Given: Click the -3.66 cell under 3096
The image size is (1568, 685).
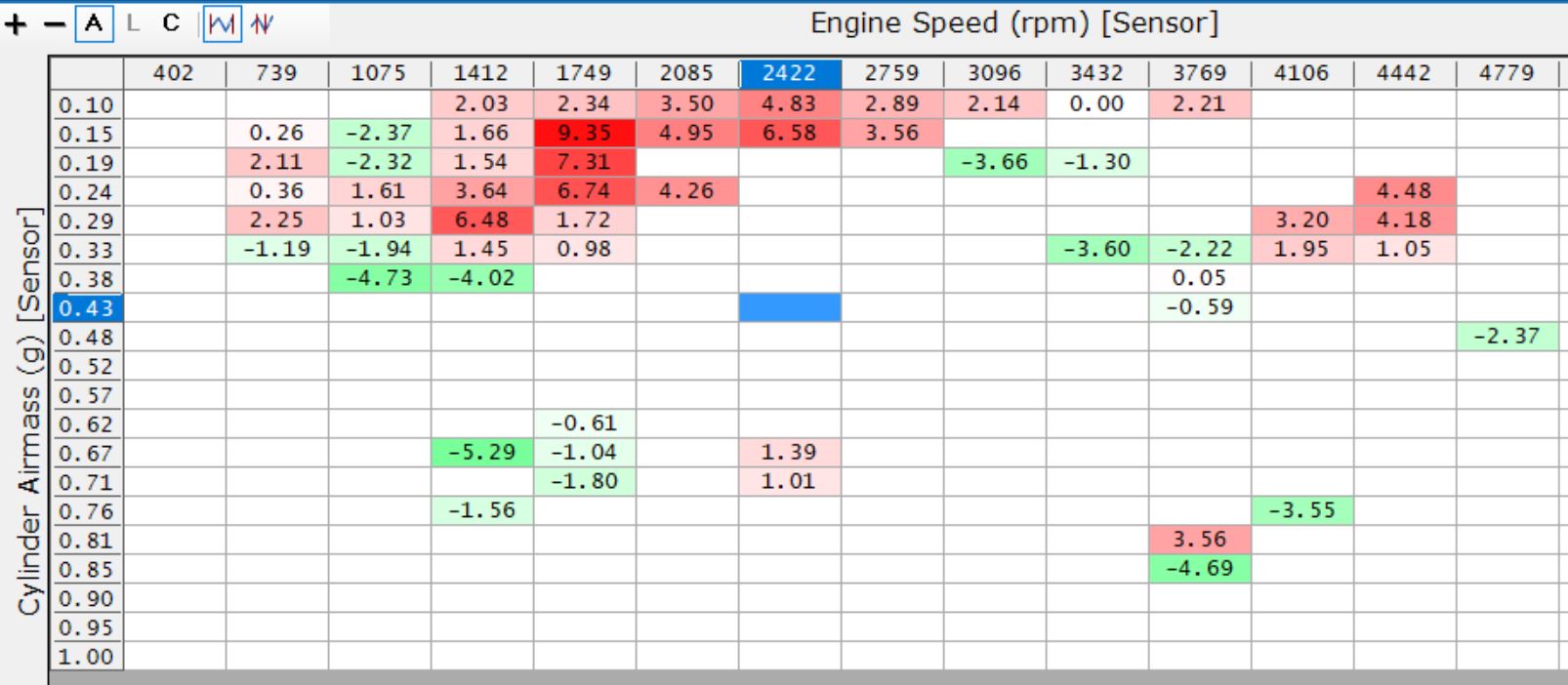Looking at the screenshot, I should pyautogui.click(x=995, y=162).
